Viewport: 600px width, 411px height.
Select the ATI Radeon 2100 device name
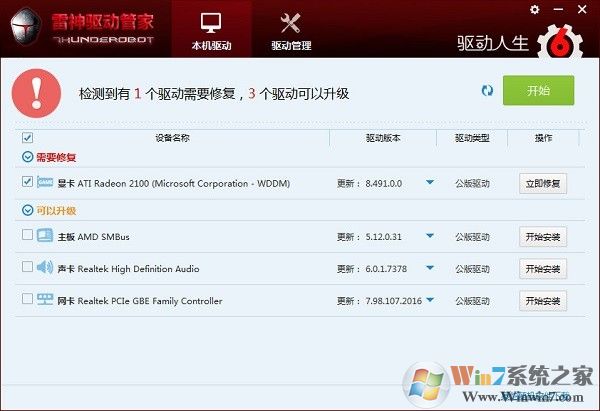click(x=173, y=184)
